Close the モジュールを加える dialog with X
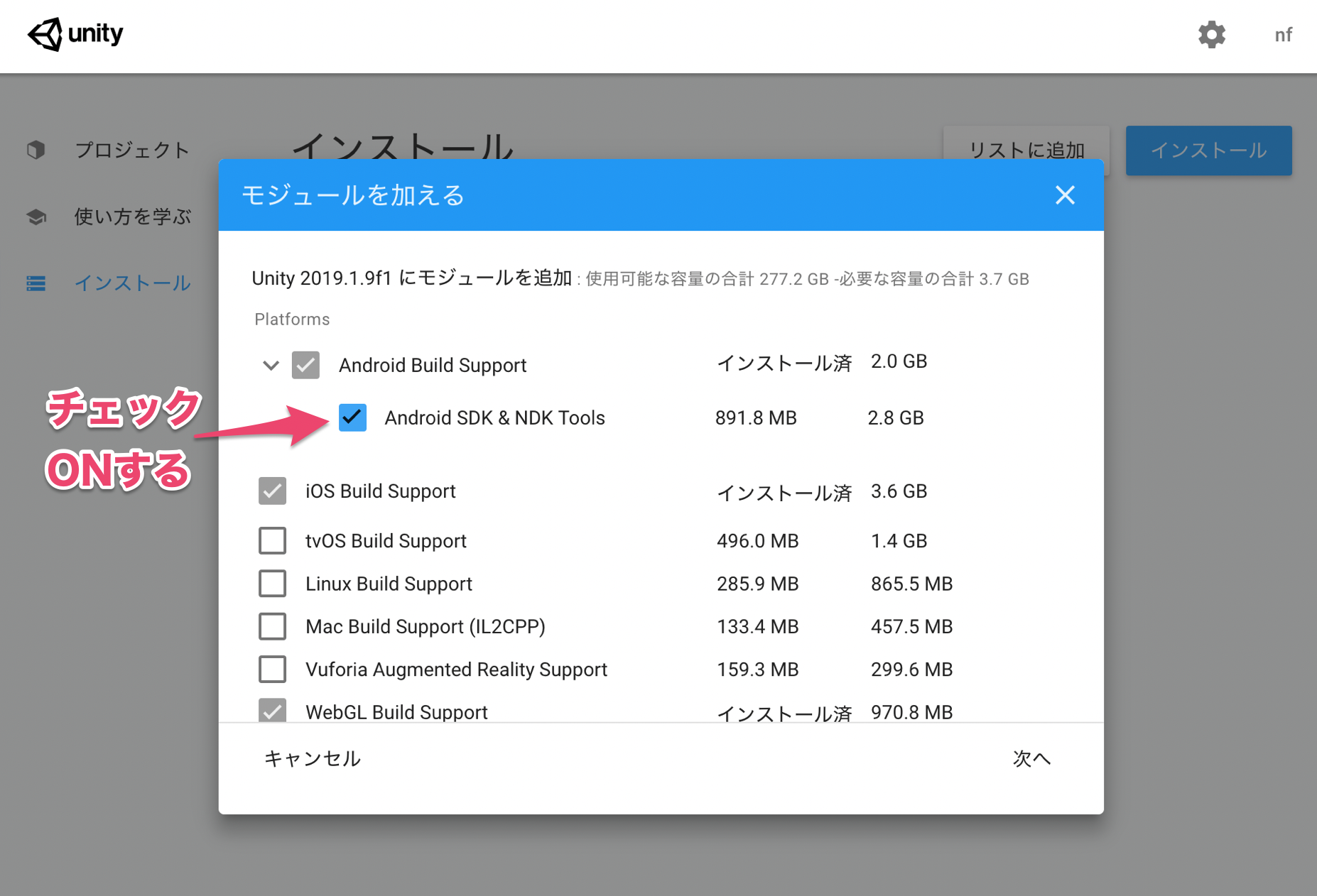The height and width of the screenshot is (896, 1317). coord(1065,195)
